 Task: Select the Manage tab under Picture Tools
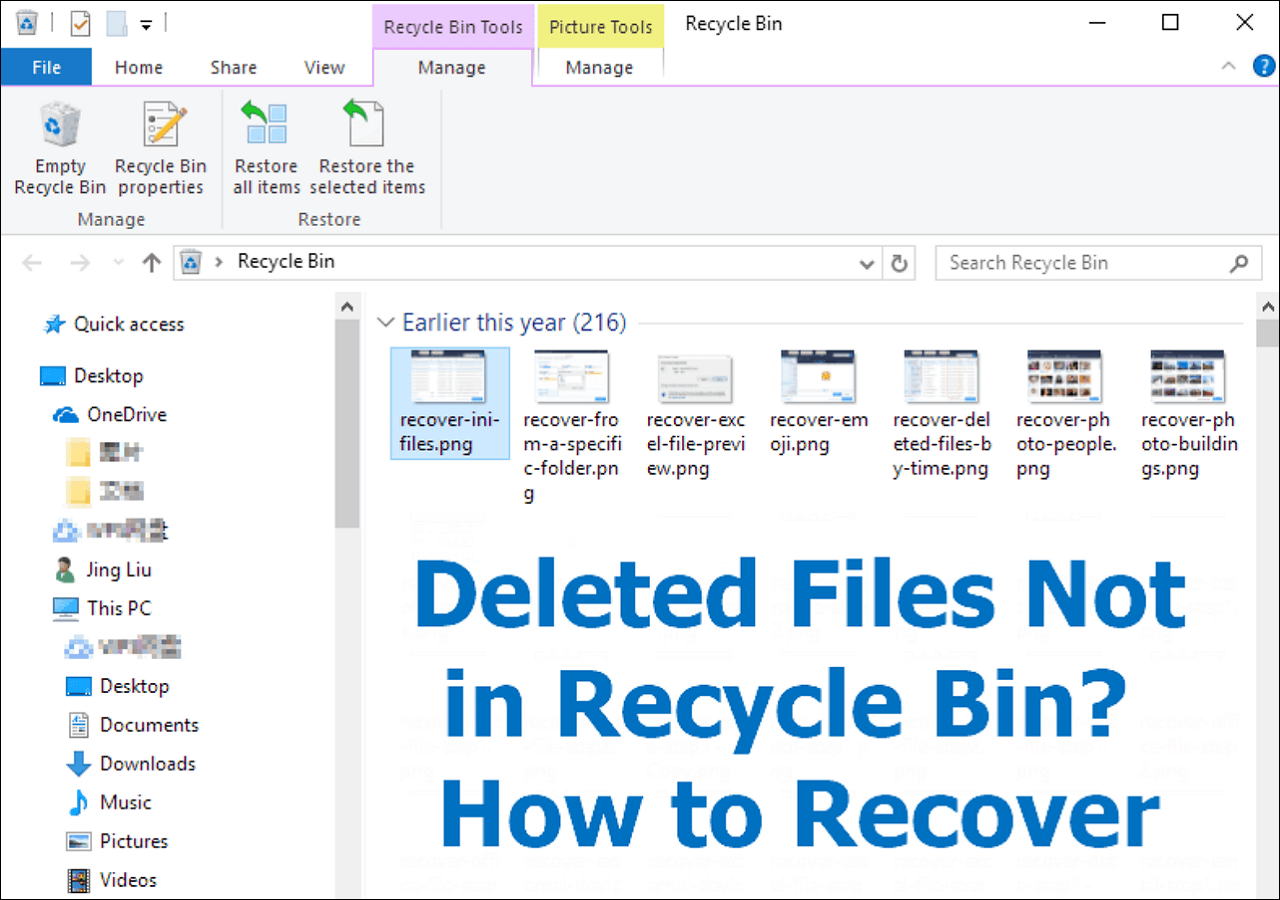click(x=599, y=67)
